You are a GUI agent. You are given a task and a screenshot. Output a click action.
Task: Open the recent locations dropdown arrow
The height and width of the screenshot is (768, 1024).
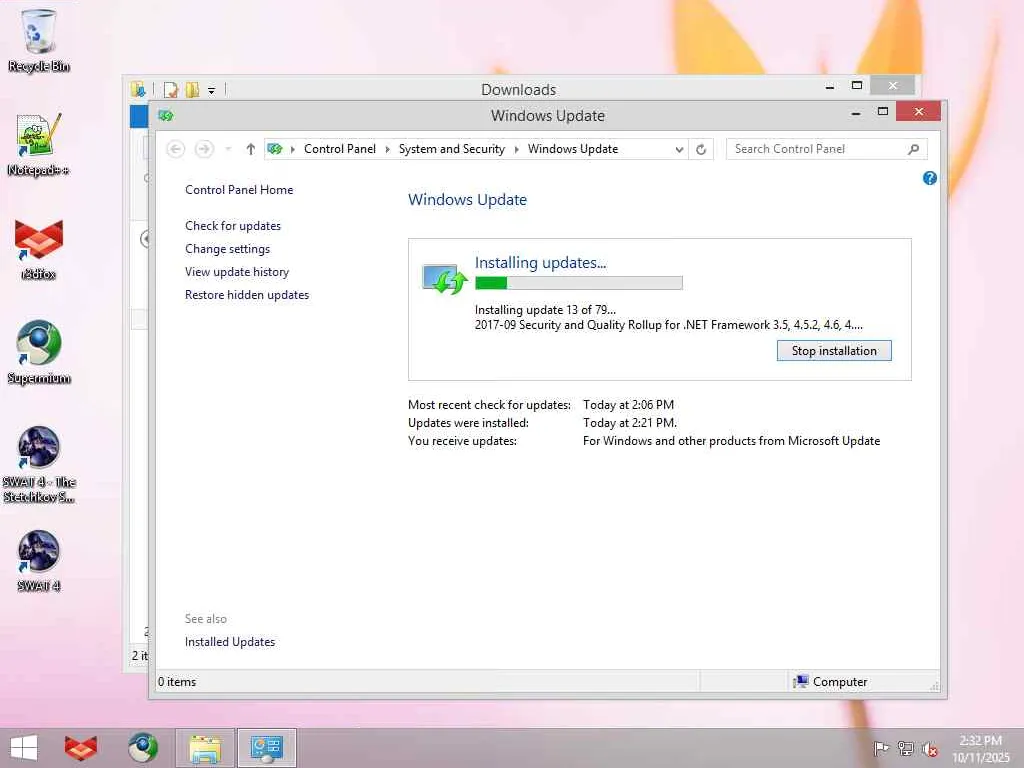(x=228, y=150)
